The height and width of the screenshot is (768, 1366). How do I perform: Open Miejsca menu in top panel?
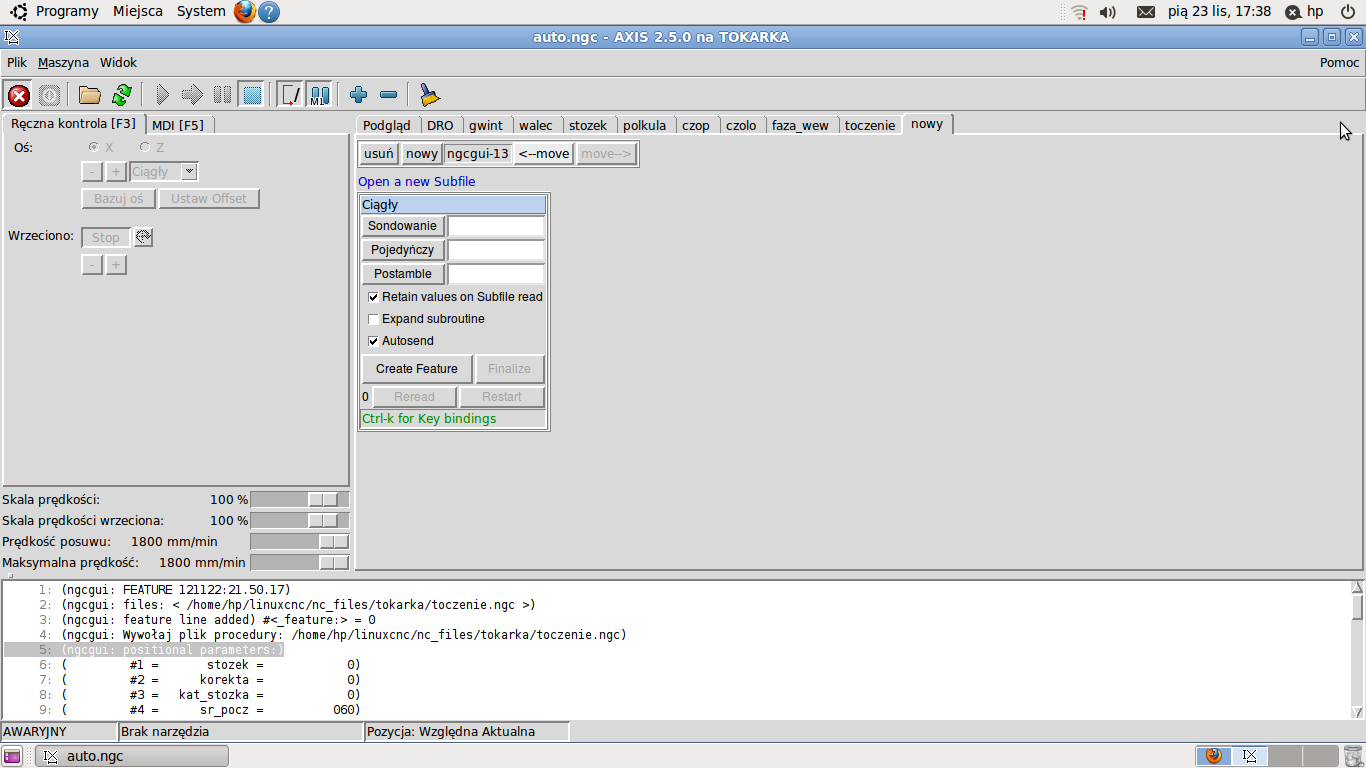(138, 11)
